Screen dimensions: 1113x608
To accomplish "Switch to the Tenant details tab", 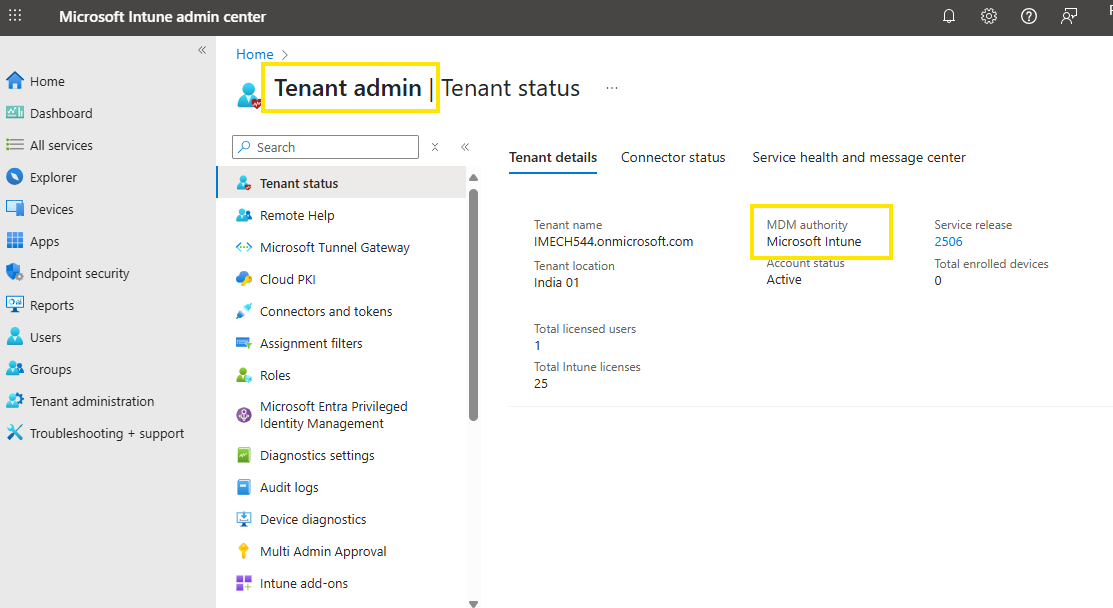I will pos(553,157).
